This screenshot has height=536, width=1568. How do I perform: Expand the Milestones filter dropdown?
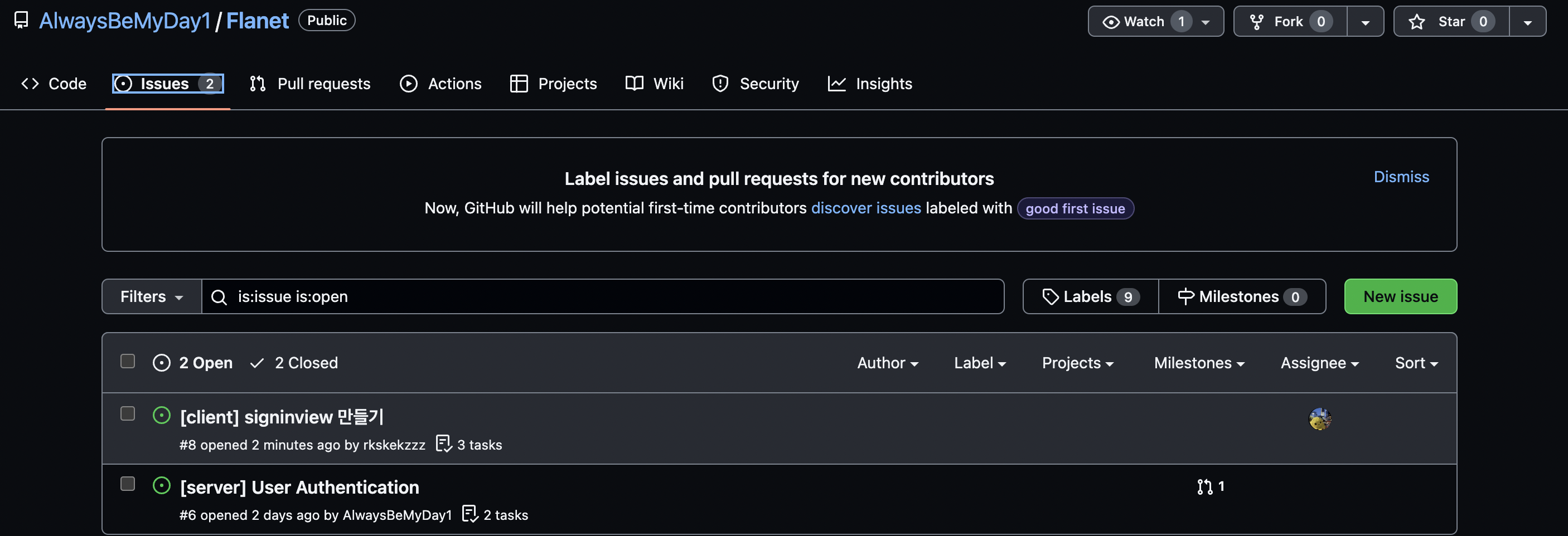[x=1199, y=363]
